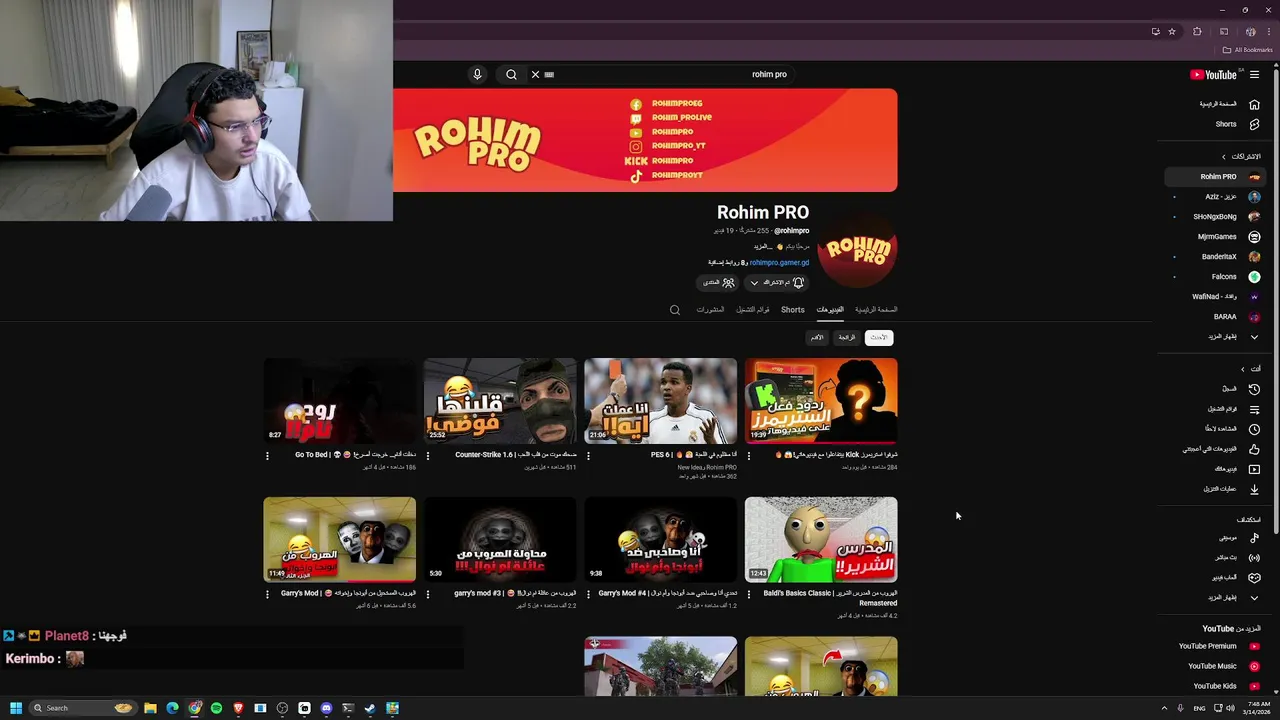Open the Kick streamers reaction video thumbnail
Viewport: 1280px width, 720px height.
click(821, 401)
